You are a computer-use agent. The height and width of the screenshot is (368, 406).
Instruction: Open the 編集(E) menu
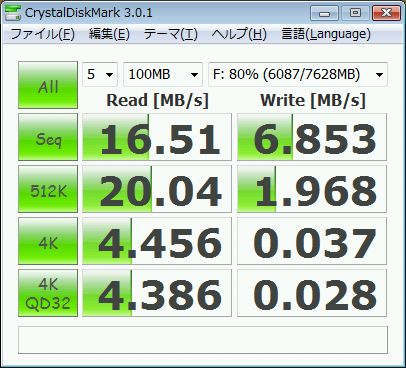coord(109,34)
